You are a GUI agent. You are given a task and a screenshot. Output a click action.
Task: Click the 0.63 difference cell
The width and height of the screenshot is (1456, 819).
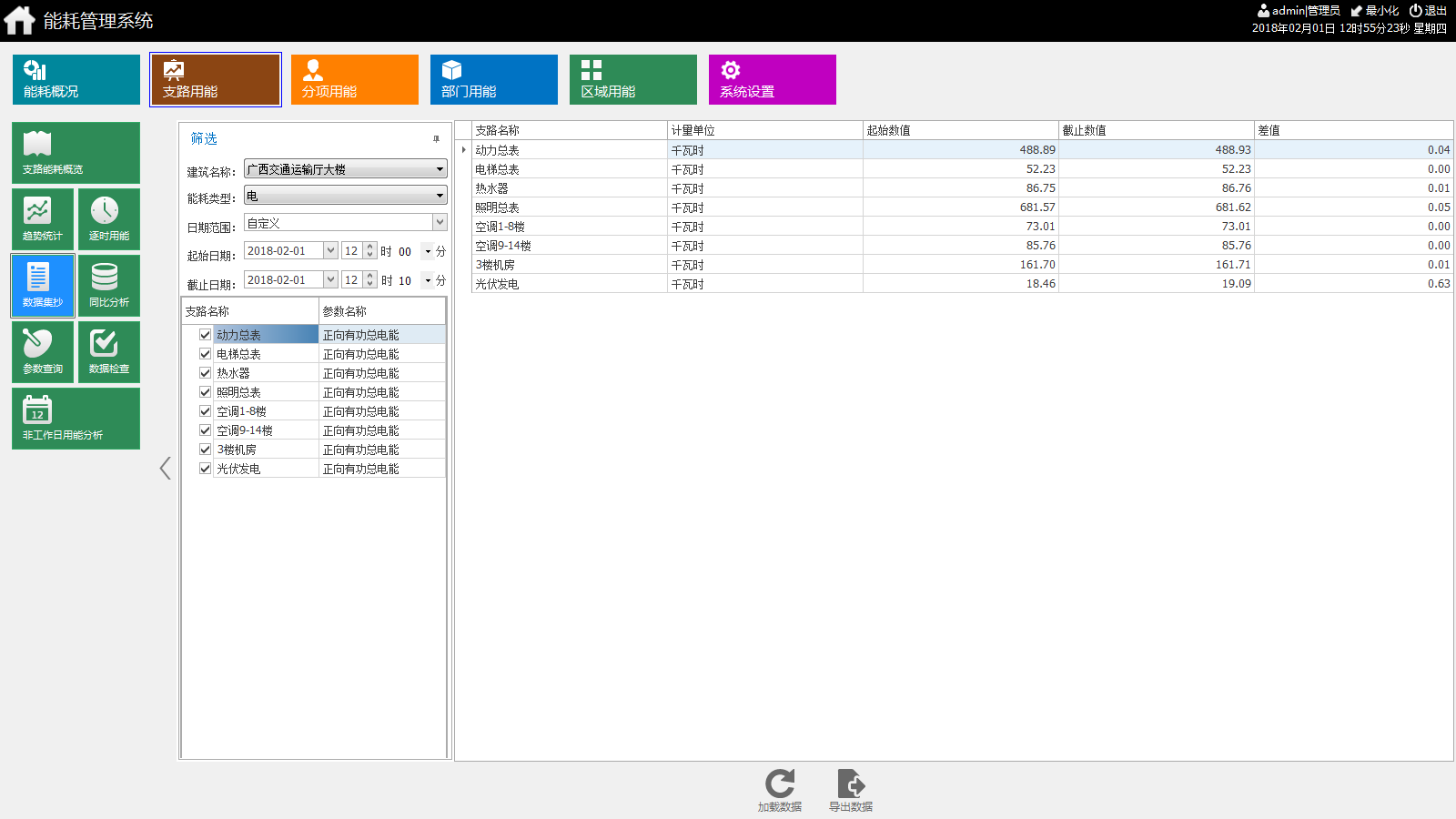1353,284
